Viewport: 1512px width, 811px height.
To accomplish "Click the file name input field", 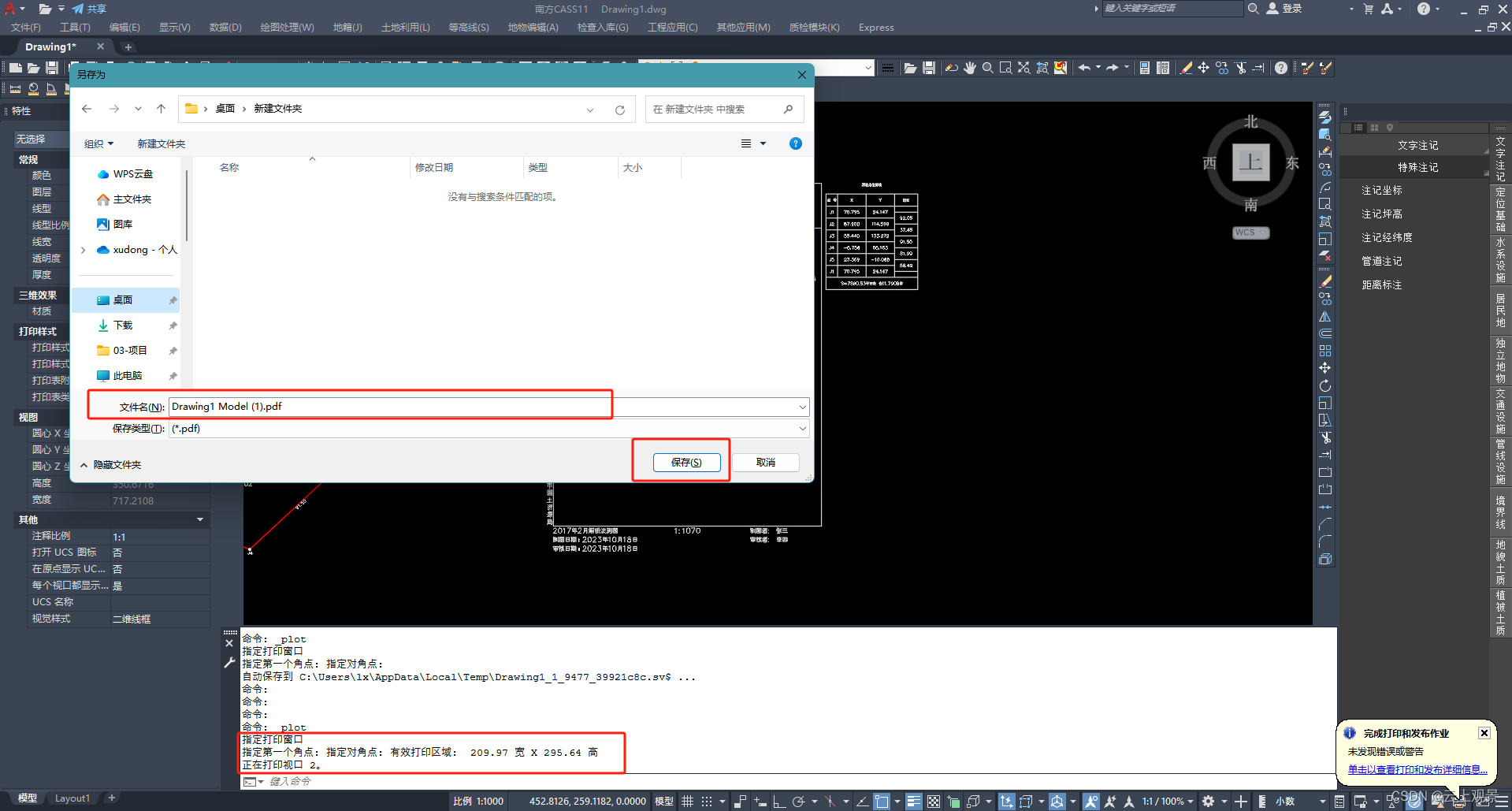I will (x=482, y=407).
